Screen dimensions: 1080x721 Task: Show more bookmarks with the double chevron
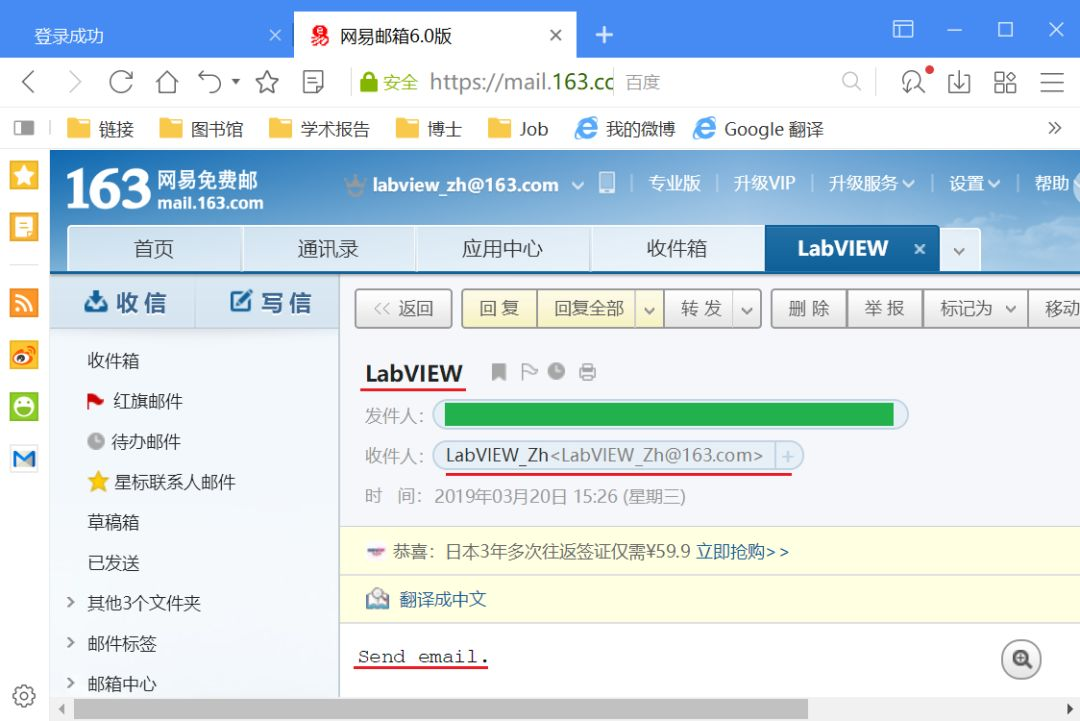pyautogui.click(x=1054, y=128)
